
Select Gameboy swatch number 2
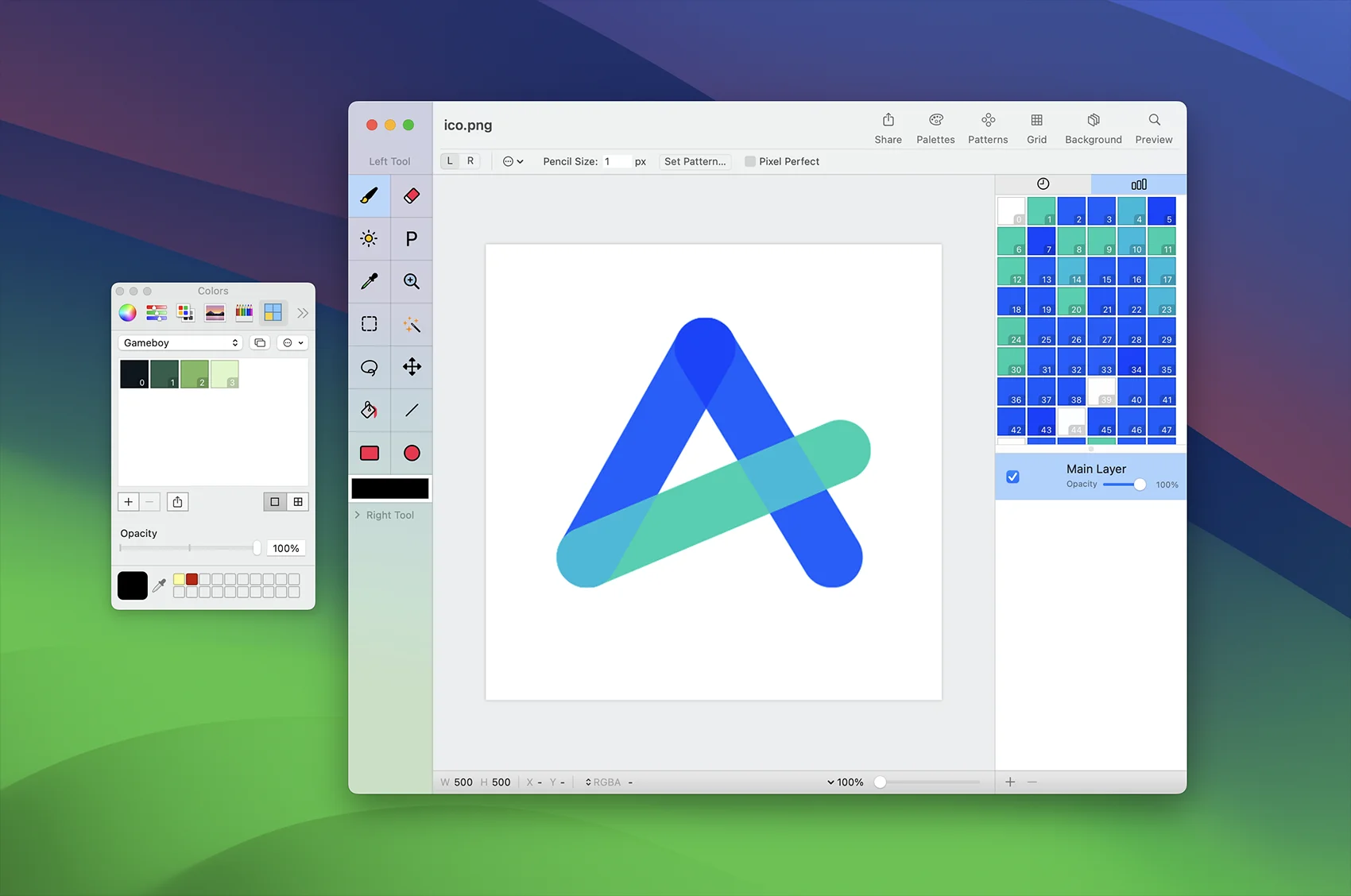click(195, 374)
